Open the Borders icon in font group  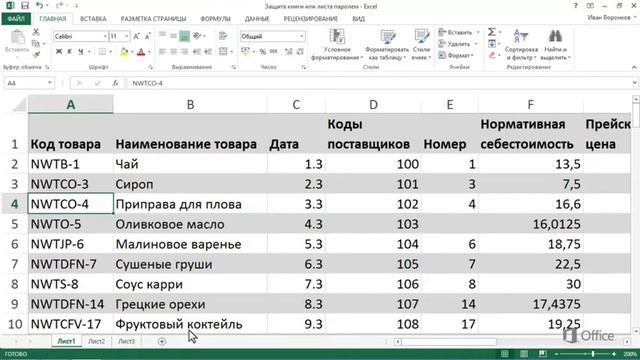click(102, 52)
